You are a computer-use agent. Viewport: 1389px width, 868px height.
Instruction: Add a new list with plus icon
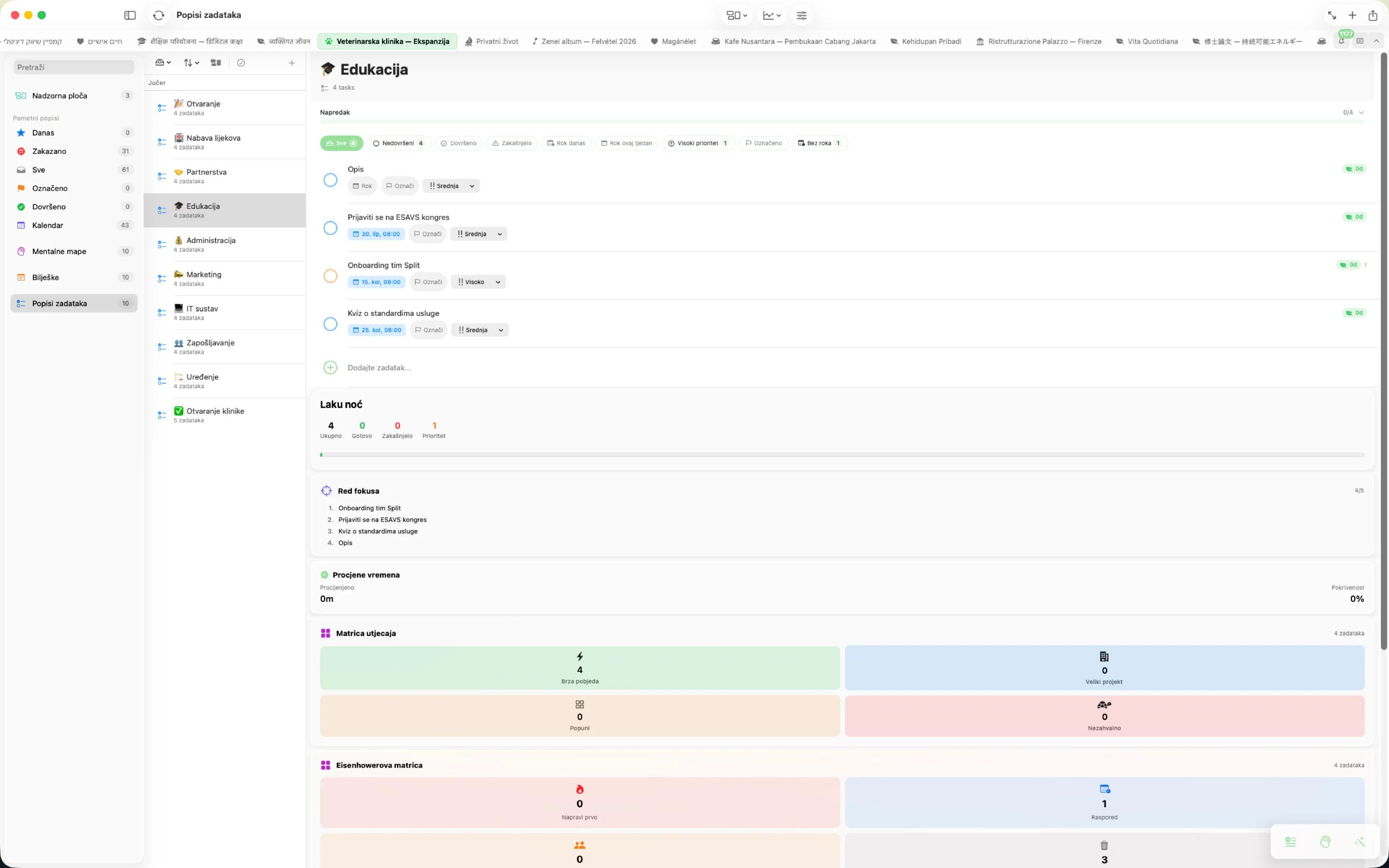[x=292, y=63]
